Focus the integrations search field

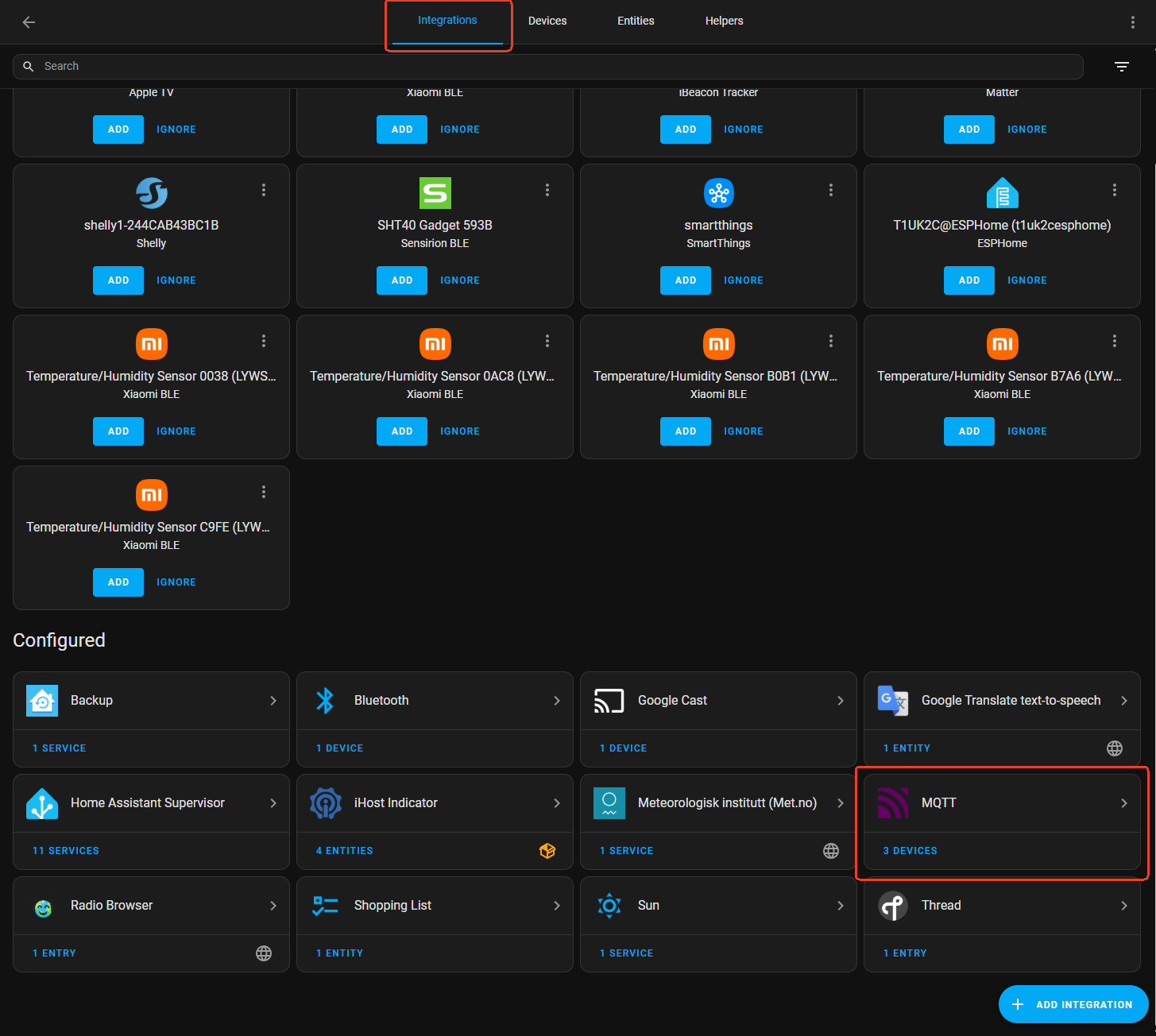(548, 67)
